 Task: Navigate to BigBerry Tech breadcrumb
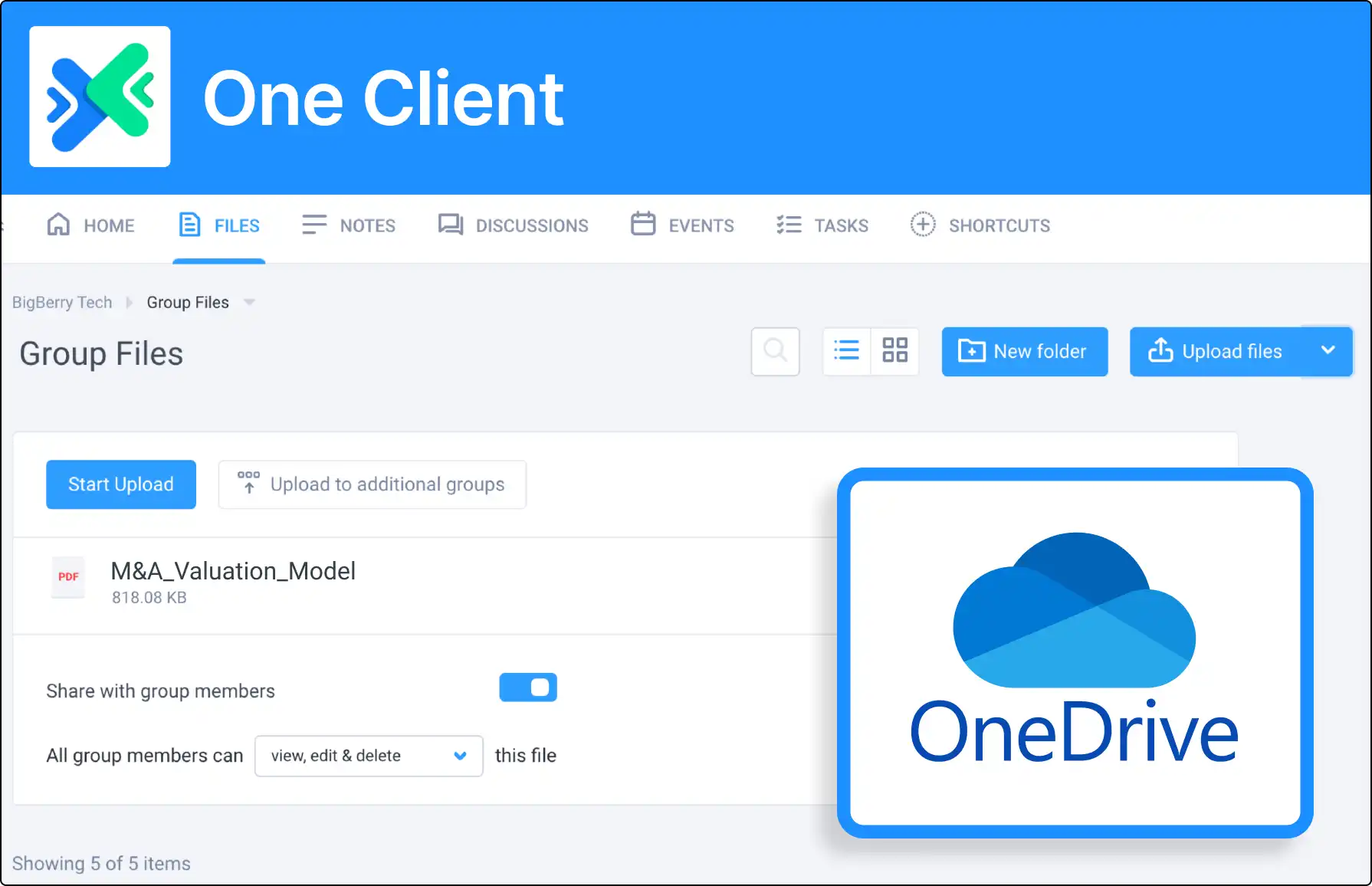click(x=62, y=303)
